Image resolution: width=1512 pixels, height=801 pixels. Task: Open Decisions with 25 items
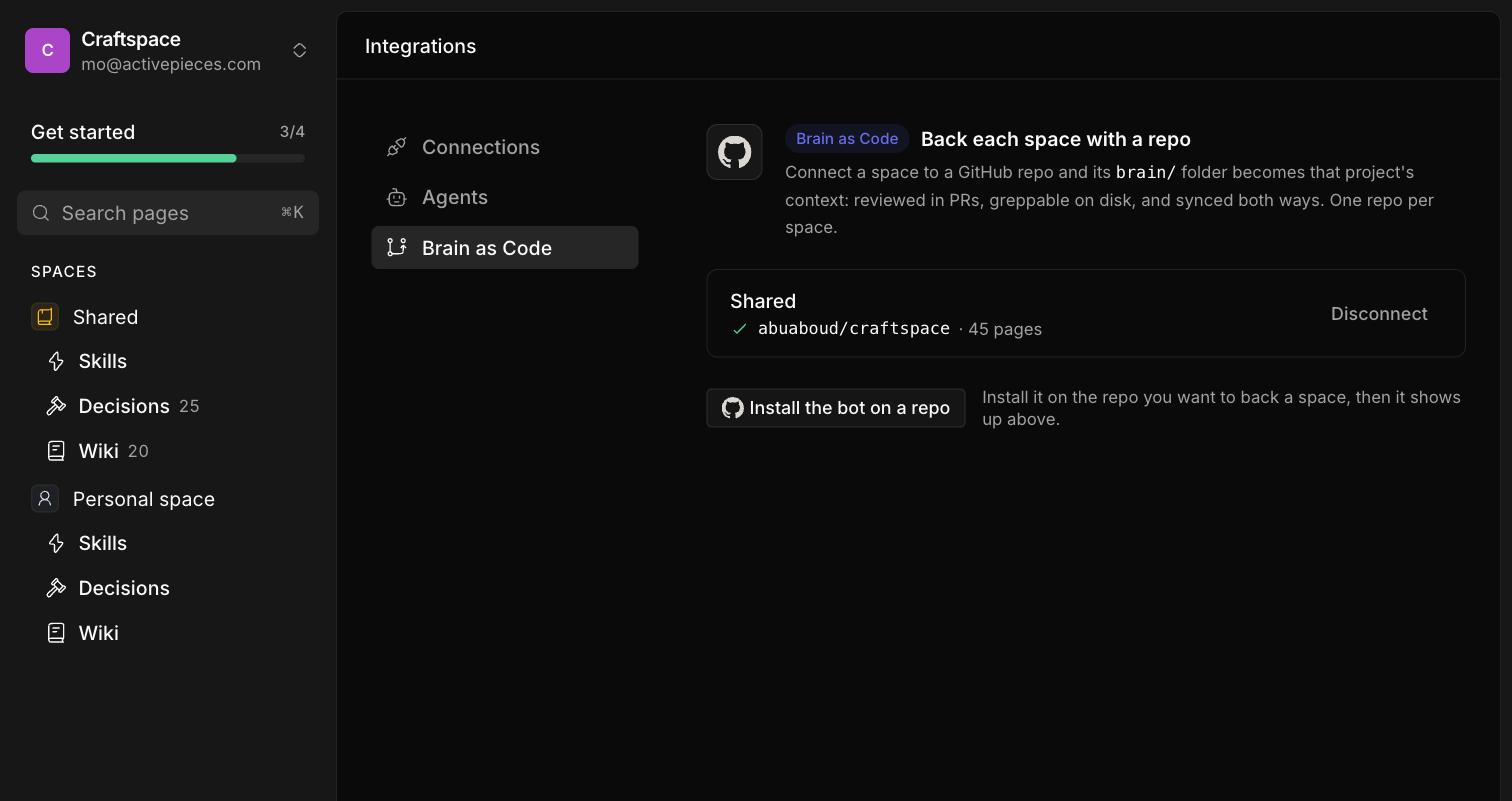(124, 406)
